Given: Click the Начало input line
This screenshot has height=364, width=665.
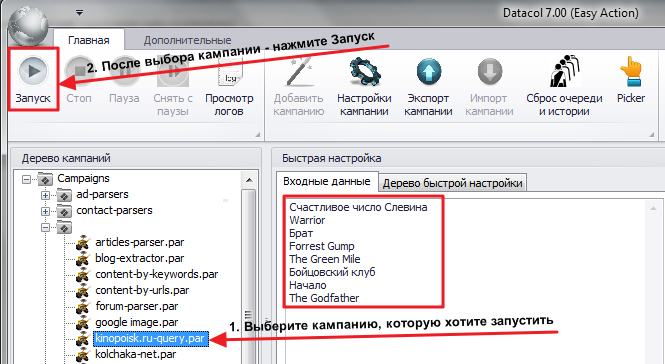Looking at the screenshot, I should (x=308, y=286).
